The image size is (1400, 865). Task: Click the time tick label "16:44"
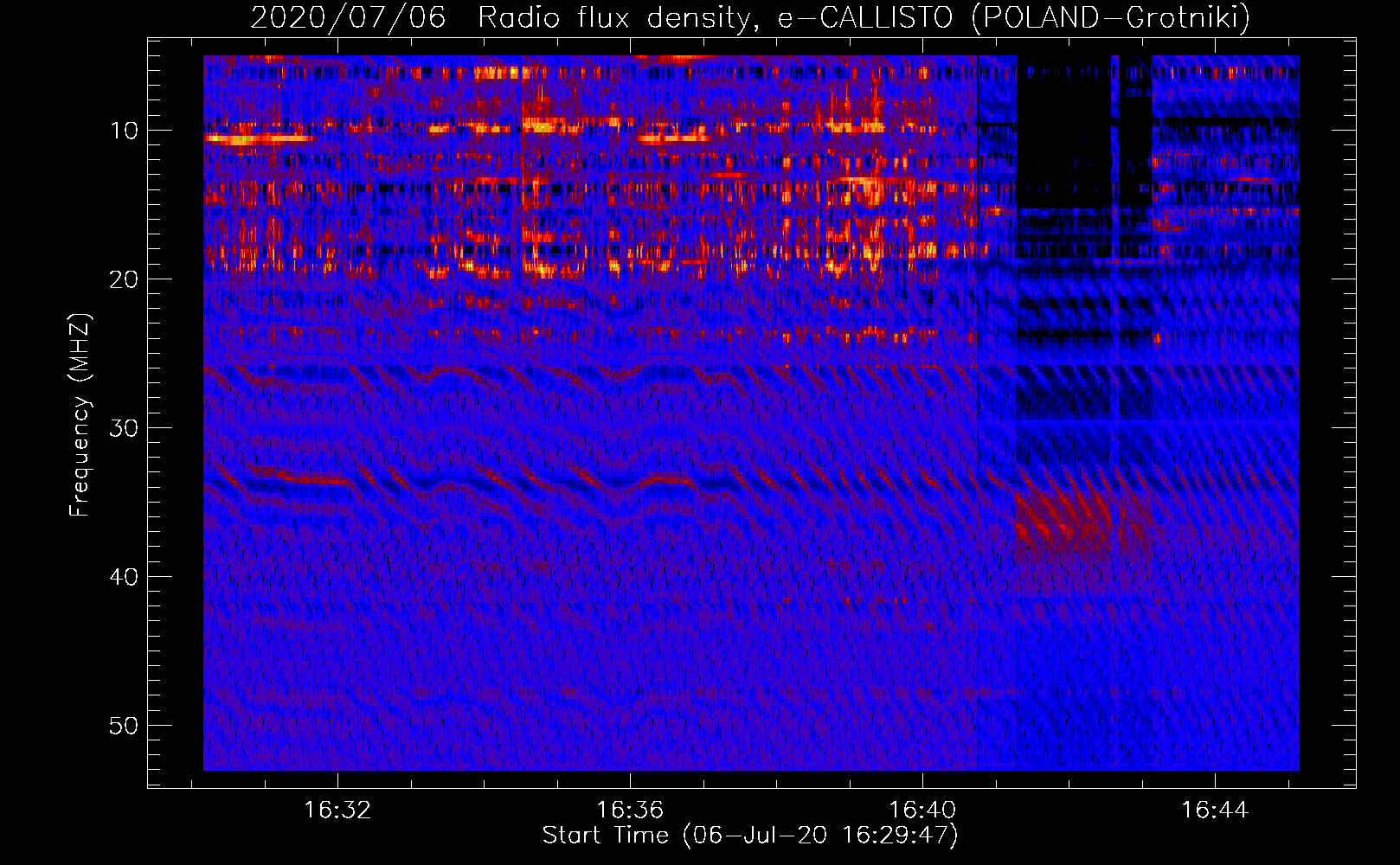pyautogui.click(x=1215, y=810)
